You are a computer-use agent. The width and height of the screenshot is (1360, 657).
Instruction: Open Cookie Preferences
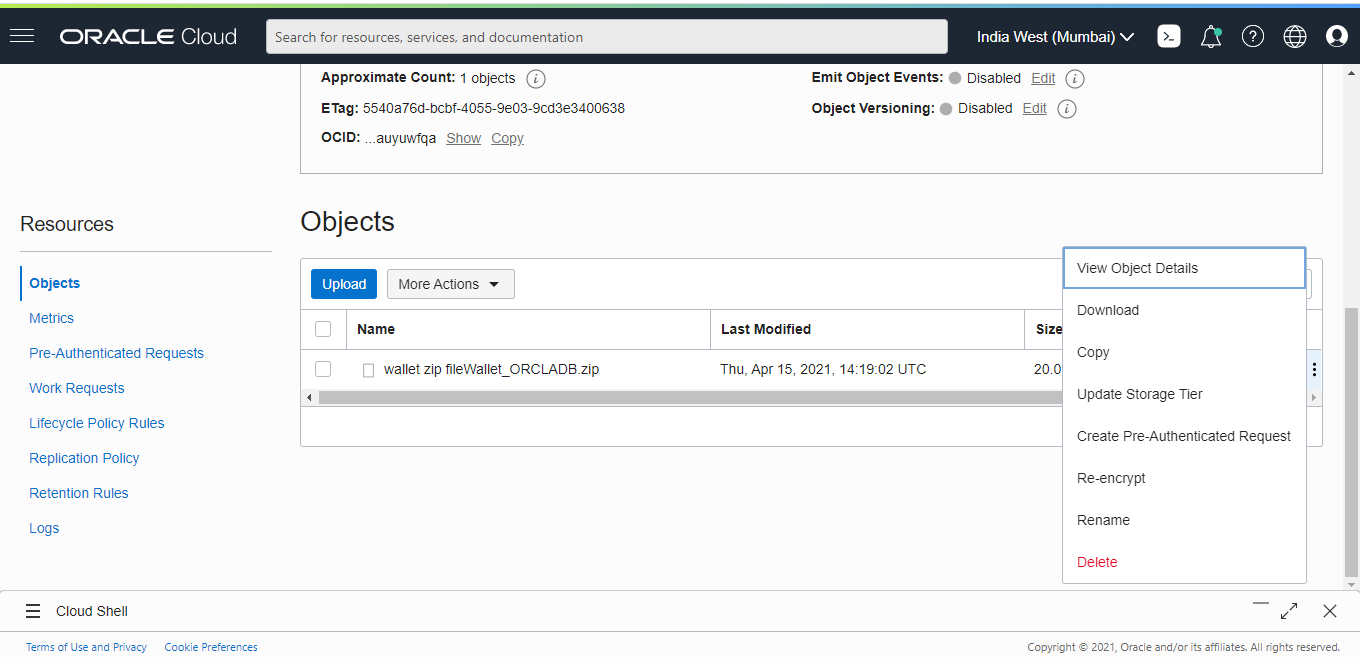click(x=211, y=647)
